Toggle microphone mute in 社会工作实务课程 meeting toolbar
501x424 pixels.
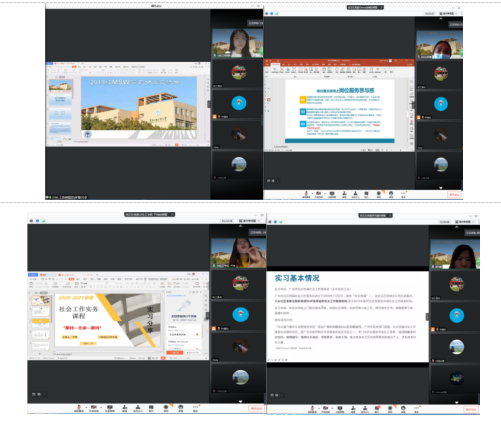[79, 408]
